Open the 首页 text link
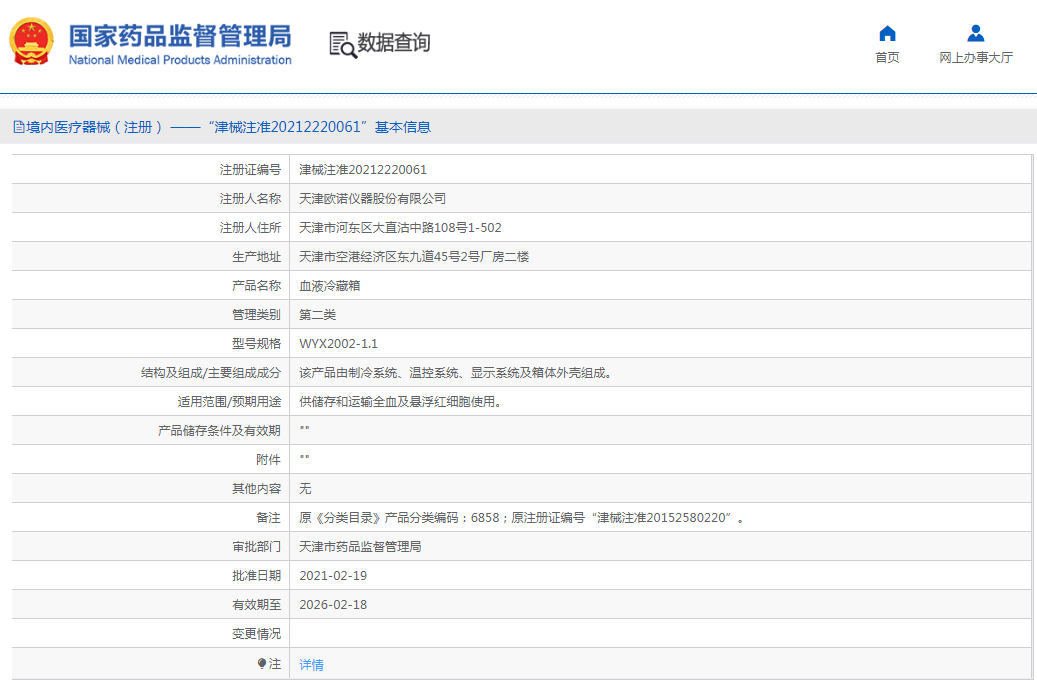This screenshot has height=680, width=1037. pyautogui.click(x=887, y=58)
